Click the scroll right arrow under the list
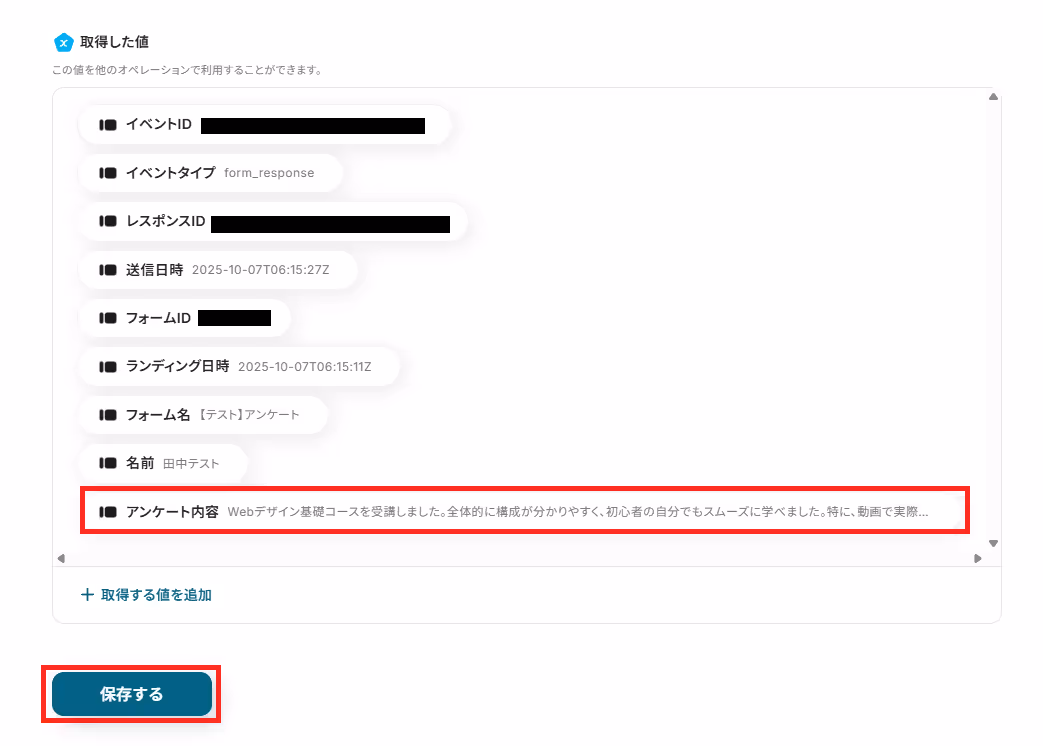Viewport: 1043px width, 746px height. tap(978, 559)
